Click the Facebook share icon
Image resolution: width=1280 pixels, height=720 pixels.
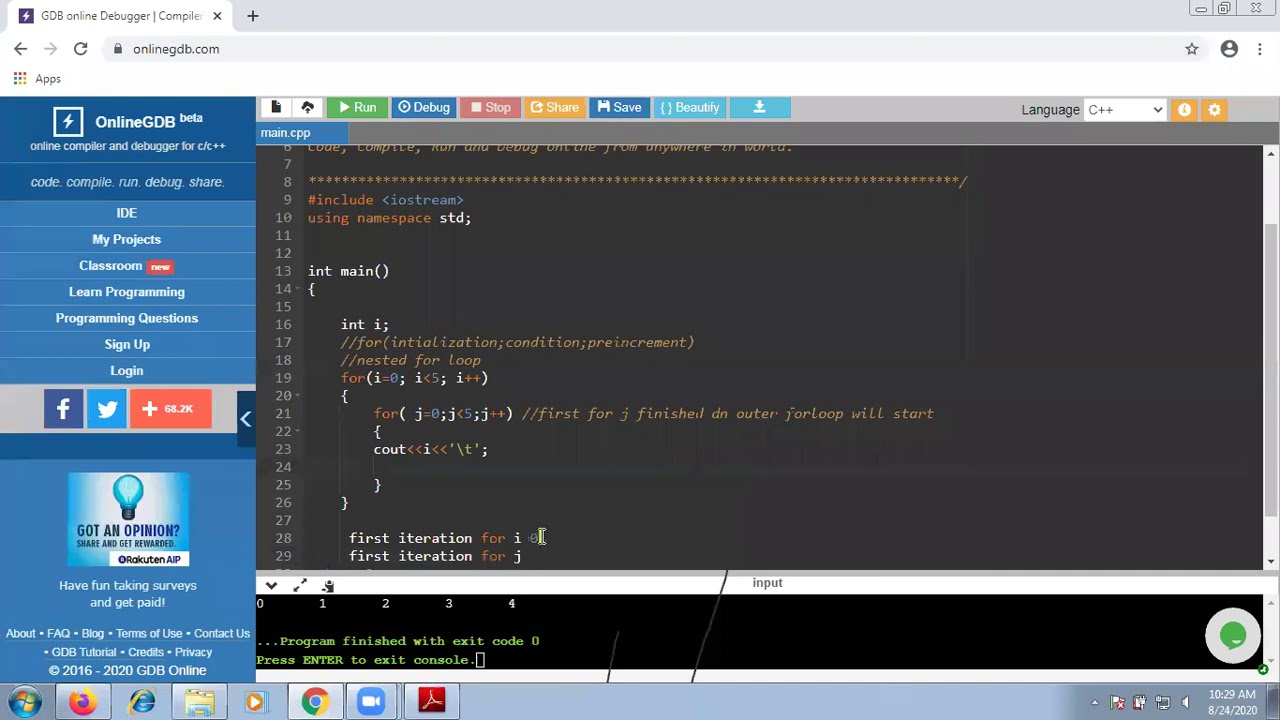coord(63,409)
